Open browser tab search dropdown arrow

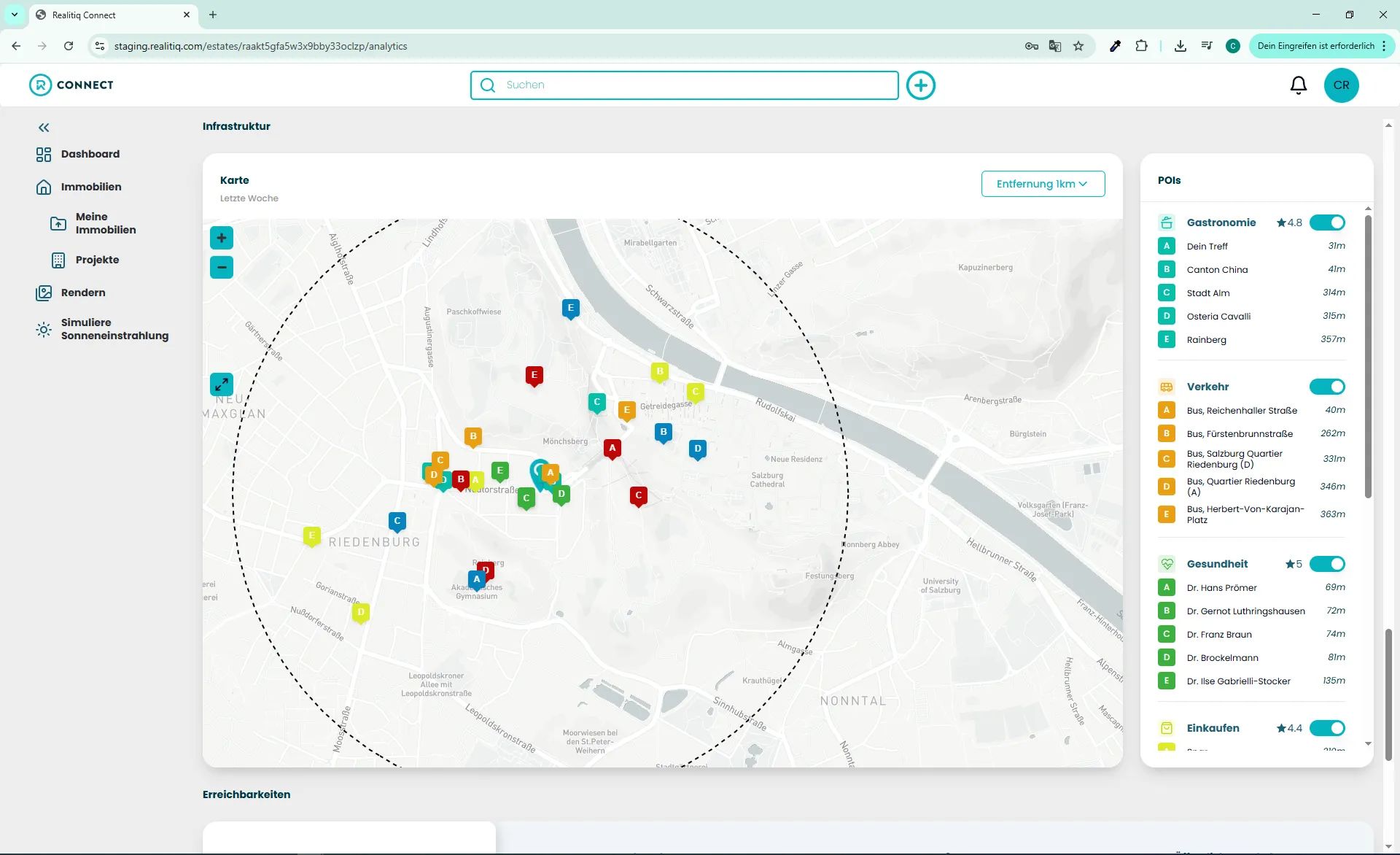click(15, 15)
